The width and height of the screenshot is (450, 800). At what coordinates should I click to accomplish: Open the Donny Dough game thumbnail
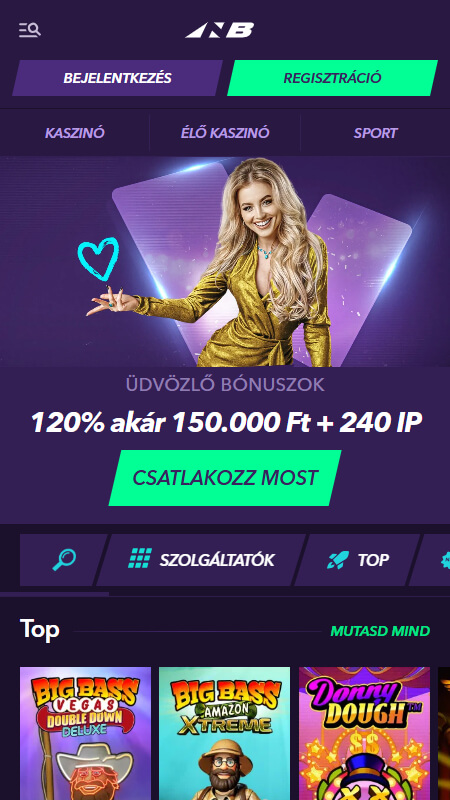364,733
